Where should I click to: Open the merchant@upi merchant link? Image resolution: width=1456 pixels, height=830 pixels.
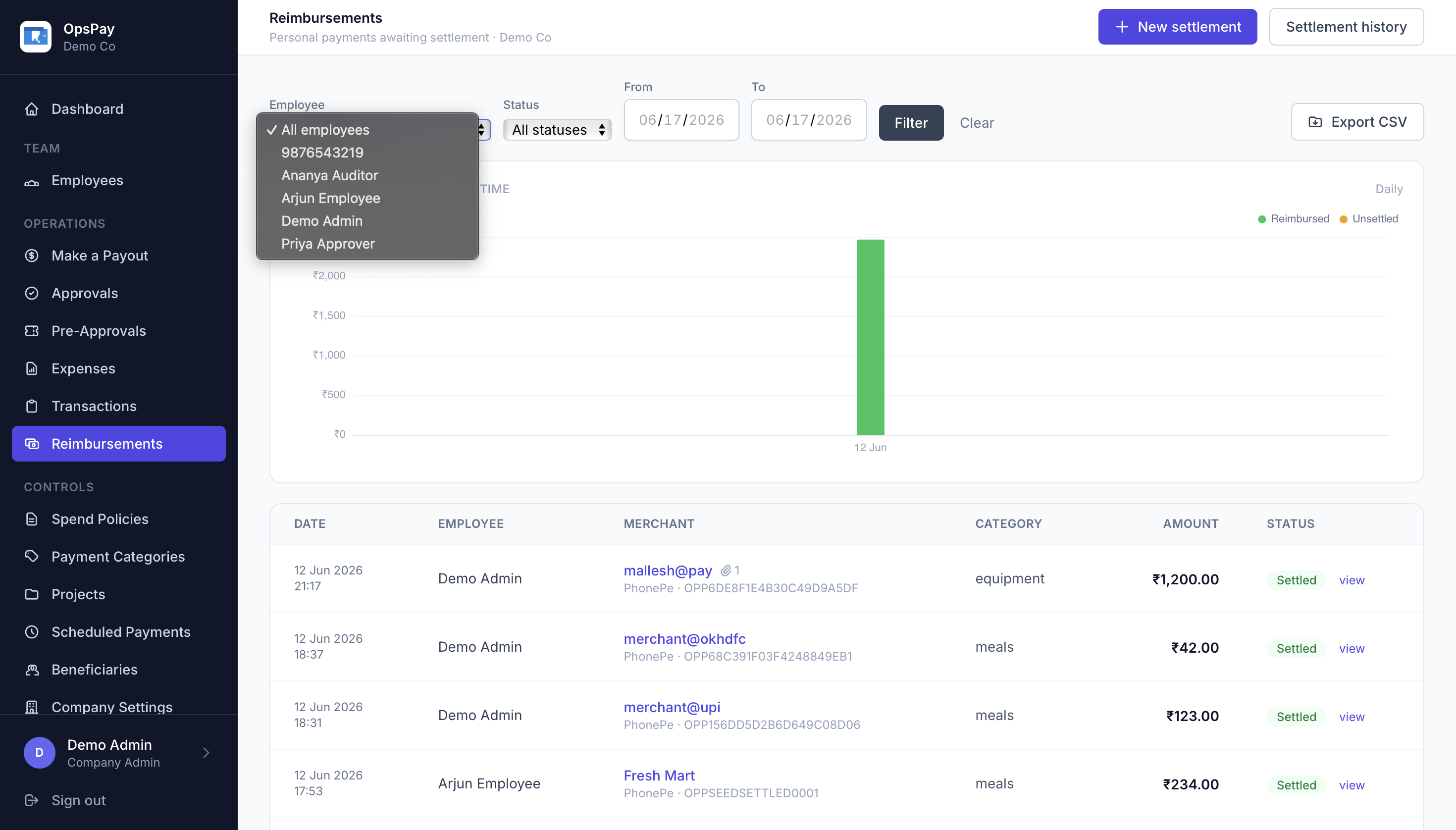click(x=672, y=708)
